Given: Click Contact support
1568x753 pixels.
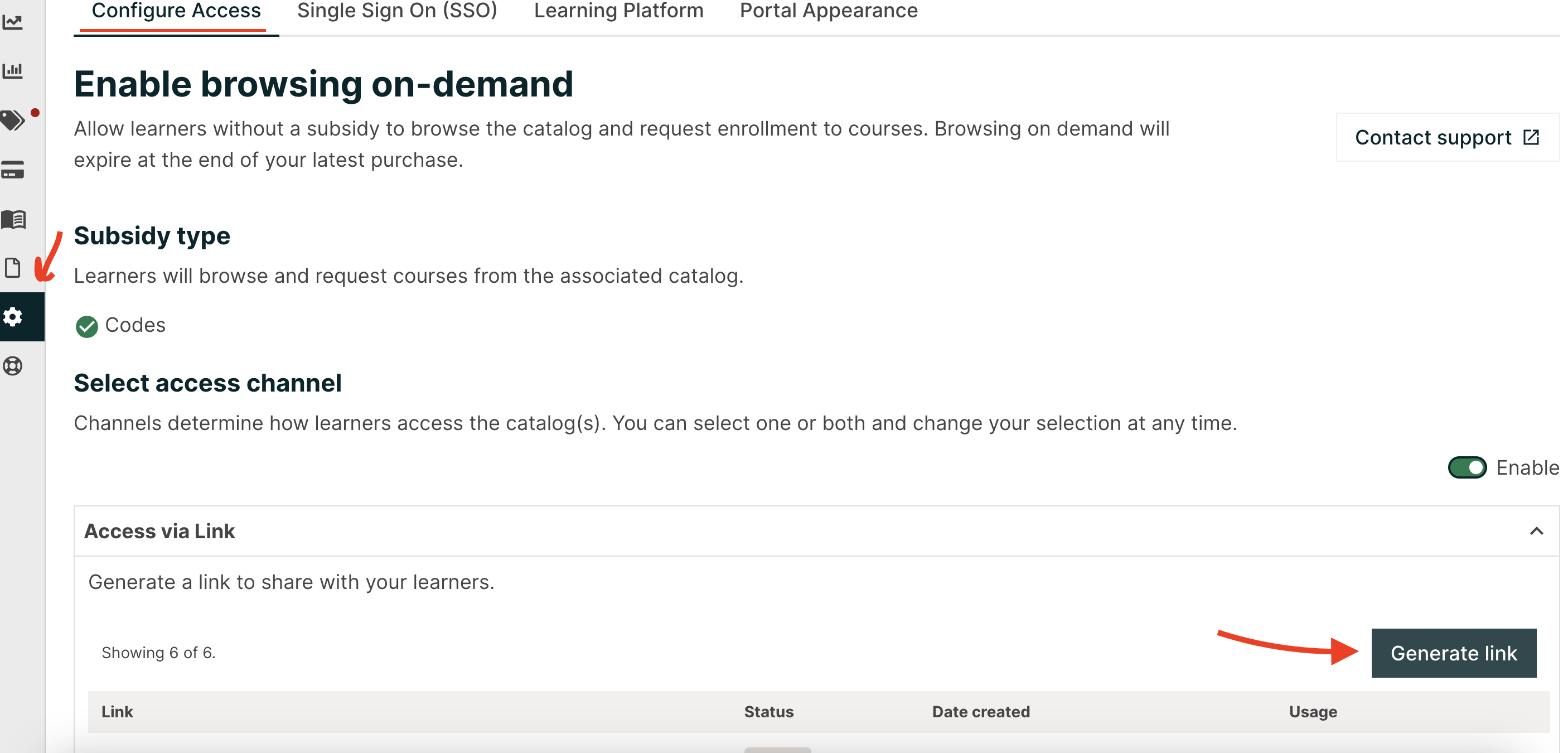Looking at the screenshot, I should tap(1433, 137).
